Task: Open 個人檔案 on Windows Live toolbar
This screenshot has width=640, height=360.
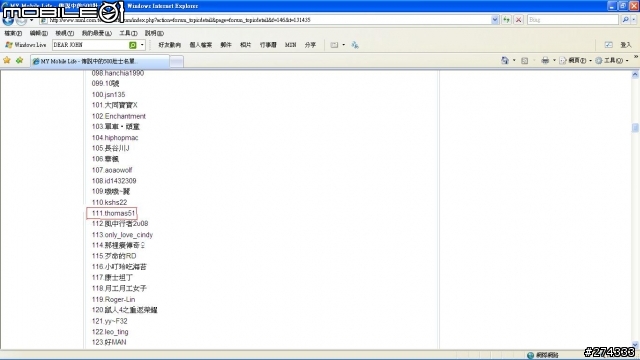Action: pyautogui.click(x=200, y=45)
